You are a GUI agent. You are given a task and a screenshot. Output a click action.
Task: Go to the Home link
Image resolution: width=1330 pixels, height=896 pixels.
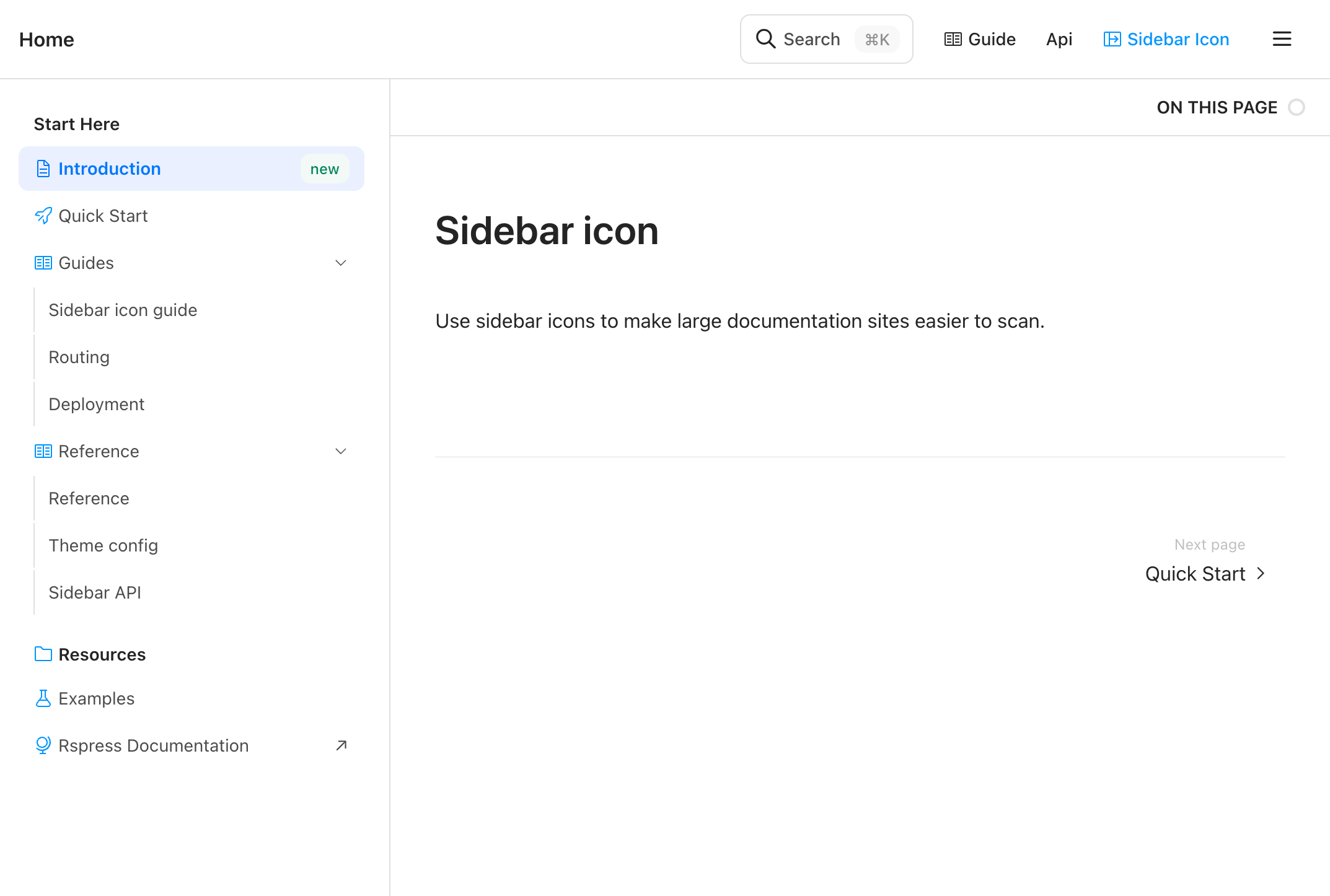point(46,39)
